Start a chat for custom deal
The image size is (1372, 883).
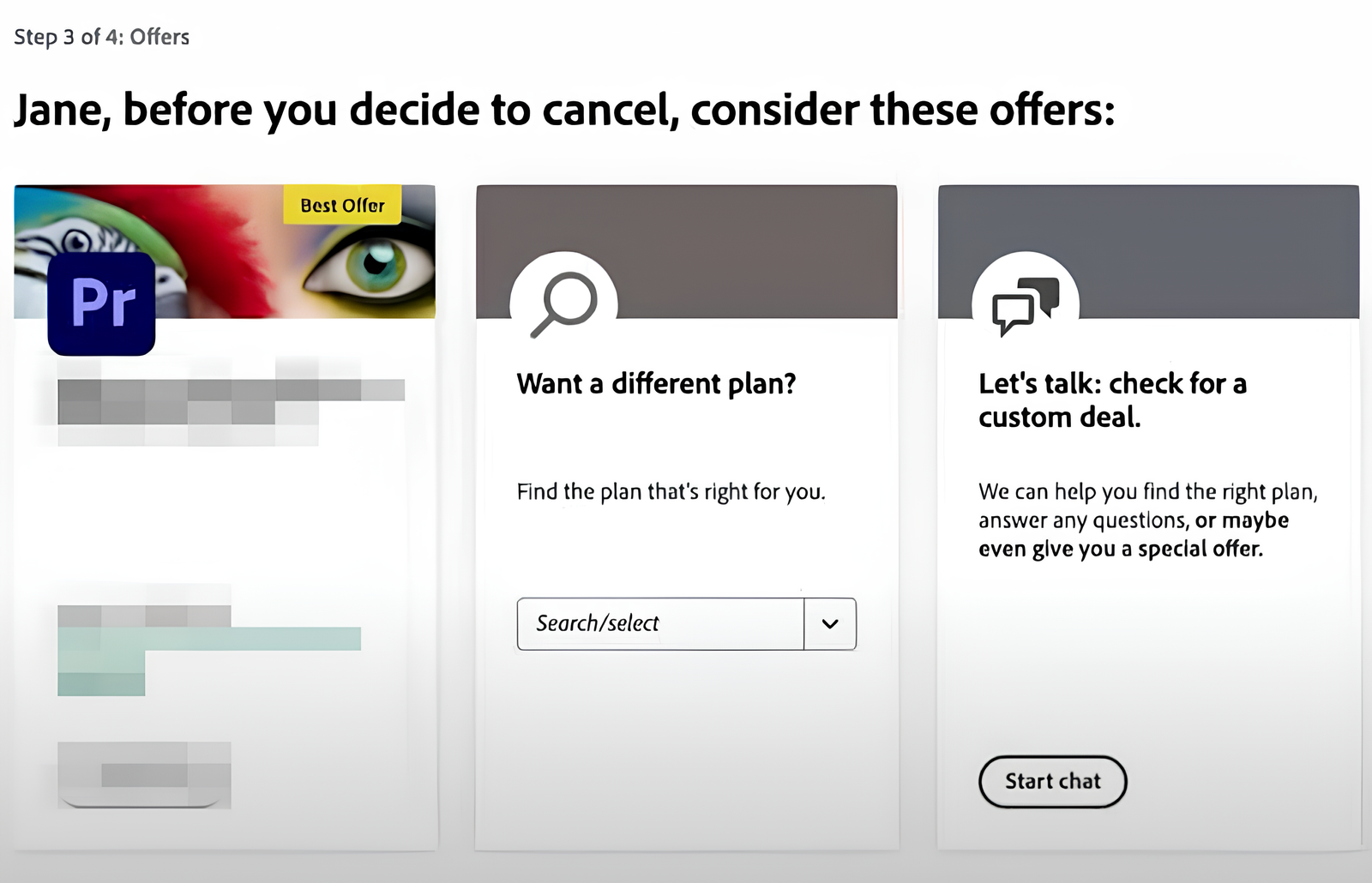(1052, 781)
